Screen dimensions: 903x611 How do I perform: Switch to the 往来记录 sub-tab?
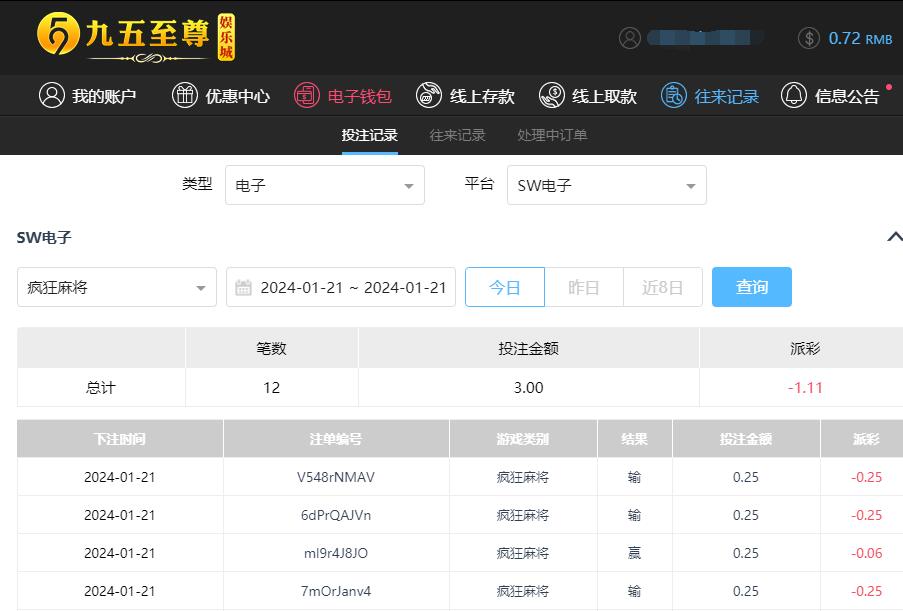point(457,135)
